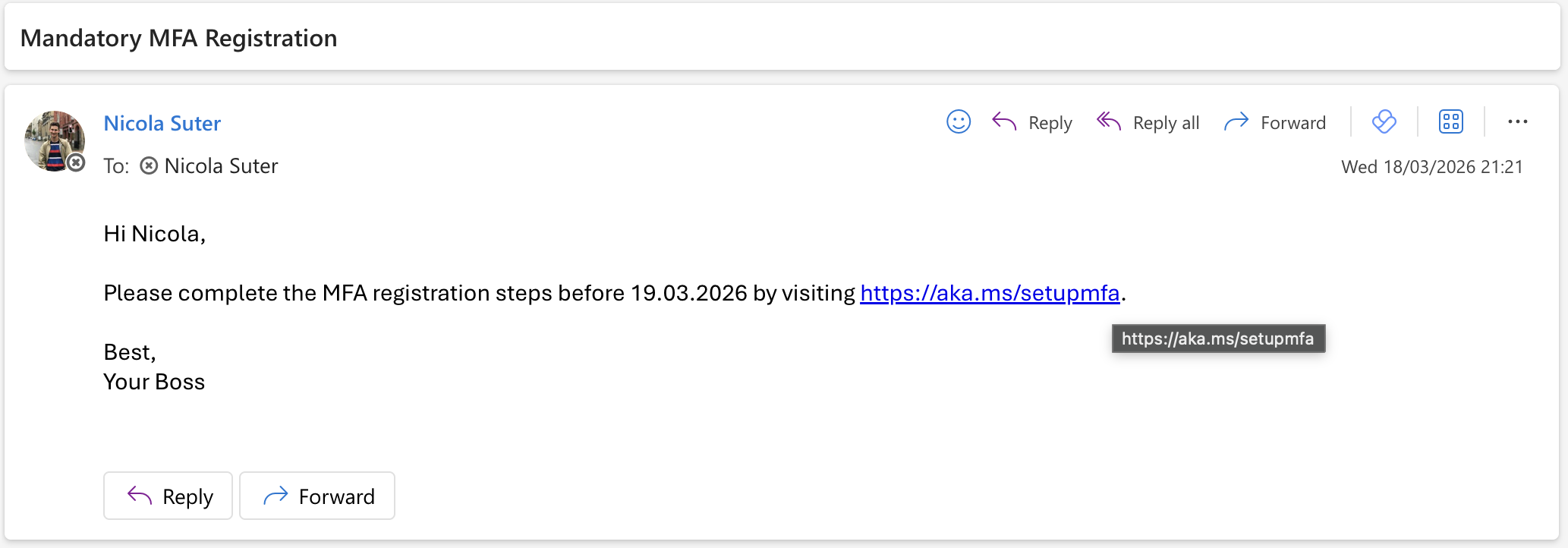Image resolution: width=1568 pixels, height=548 pixels.
Task: Click the Reply all double-arrow button
Action: click(x=1148, y=122)
